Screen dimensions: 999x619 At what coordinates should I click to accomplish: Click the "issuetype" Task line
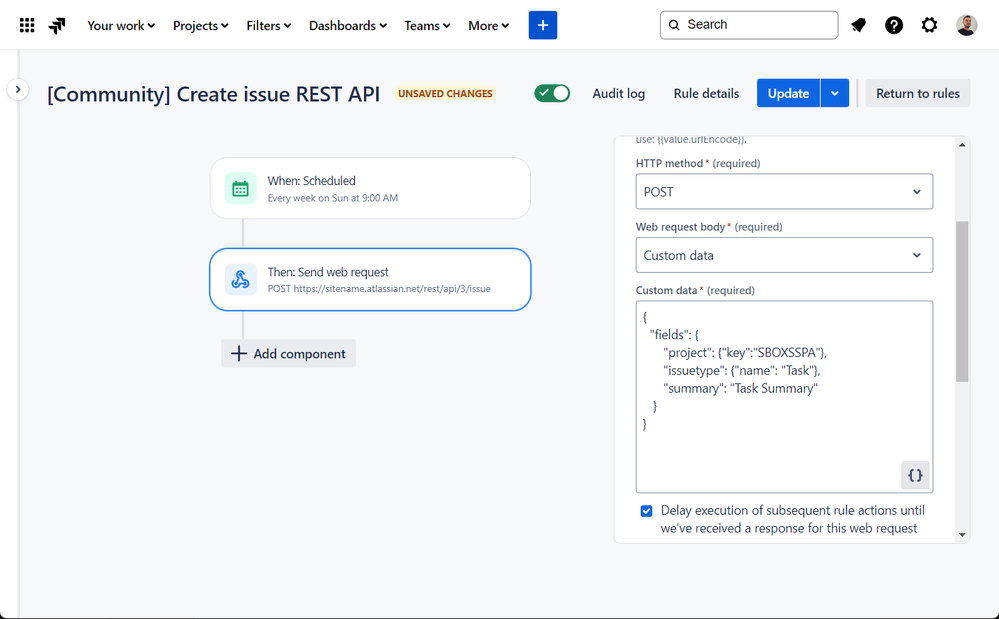pyautogui.click(x=742, y=371)
